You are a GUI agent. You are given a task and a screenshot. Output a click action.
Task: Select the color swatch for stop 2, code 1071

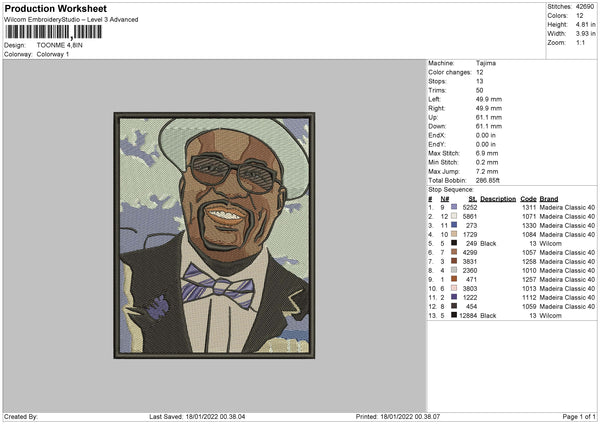tap(454, 216)
